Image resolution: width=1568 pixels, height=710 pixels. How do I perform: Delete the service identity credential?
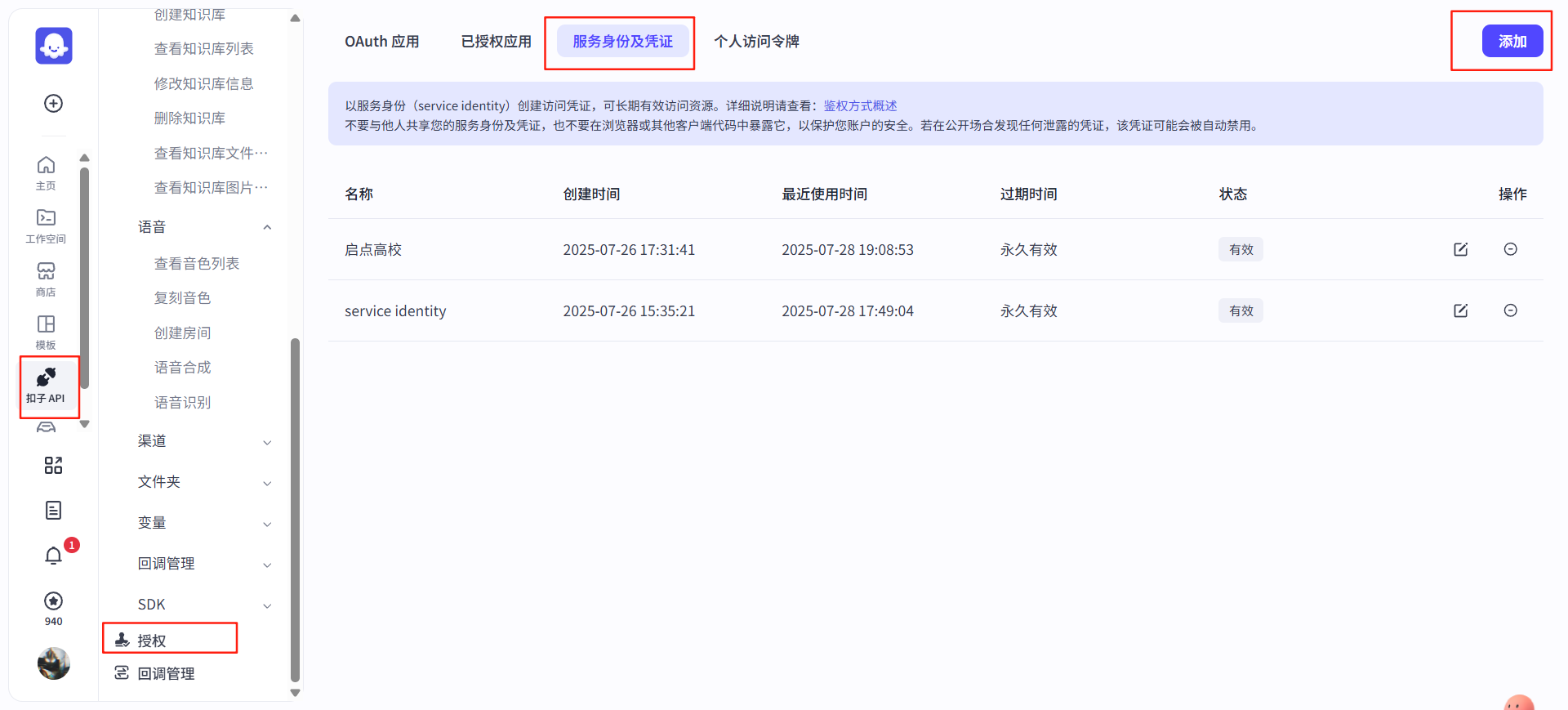pos(1510,310)
